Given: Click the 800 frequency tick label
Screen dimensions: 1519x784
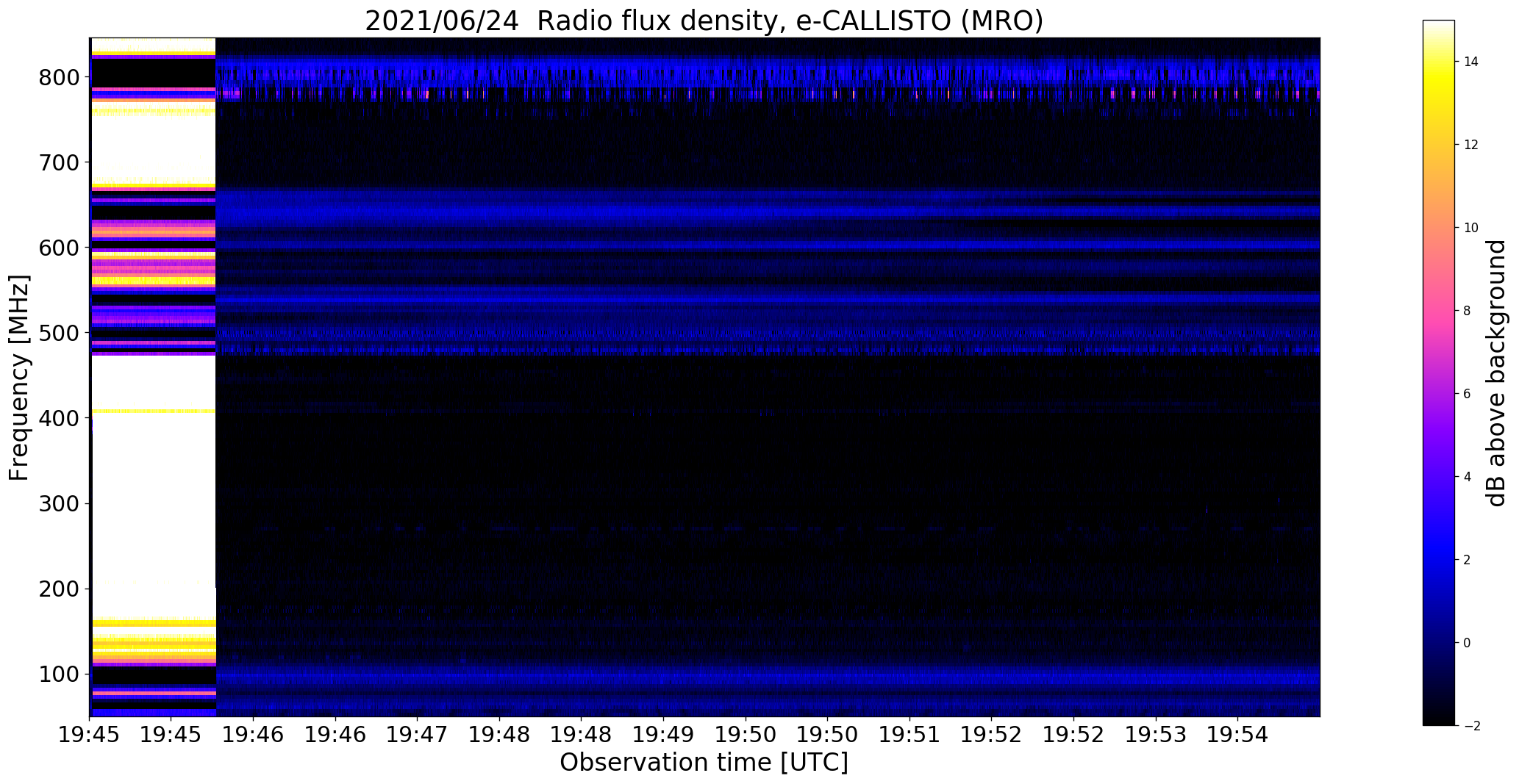Looking at the screenshot, I should pyautogui.click(x=60, y=77).
